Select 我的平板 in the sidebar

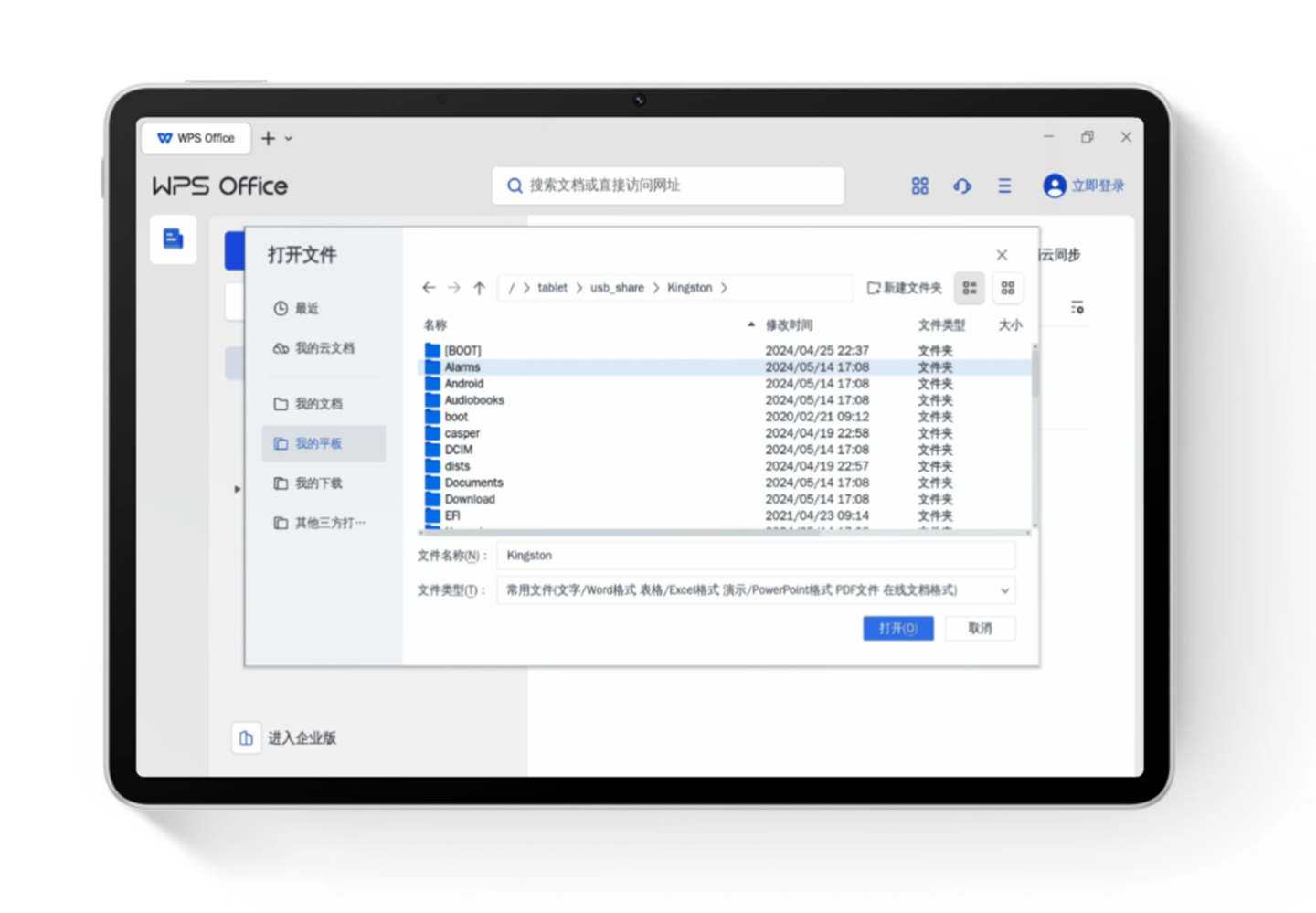(324, 443)
